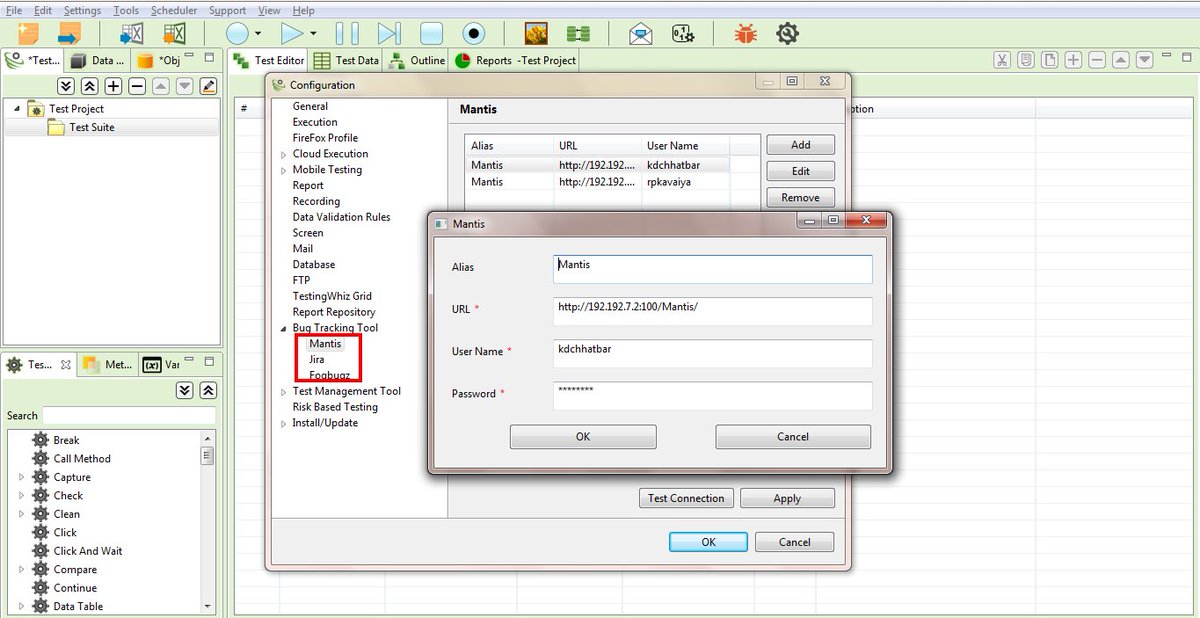Click the new project note icon in toolbar

point(26,33)
